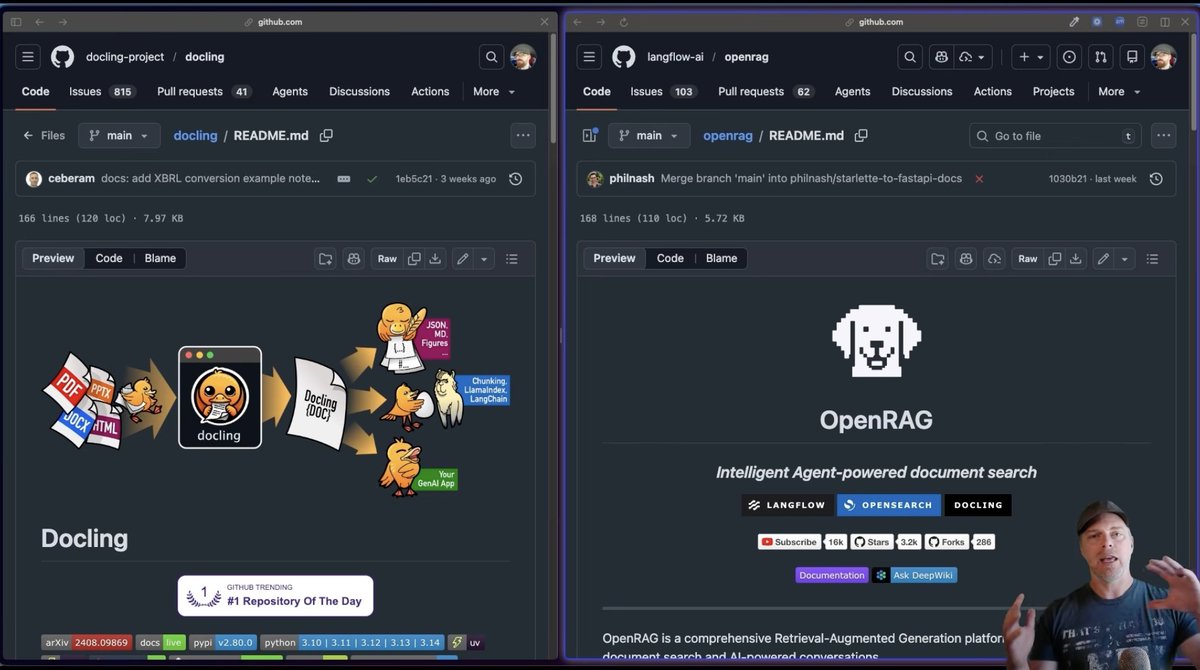
Task: Open Copilot chat icon in openrag header
Action: coord(941,57)
